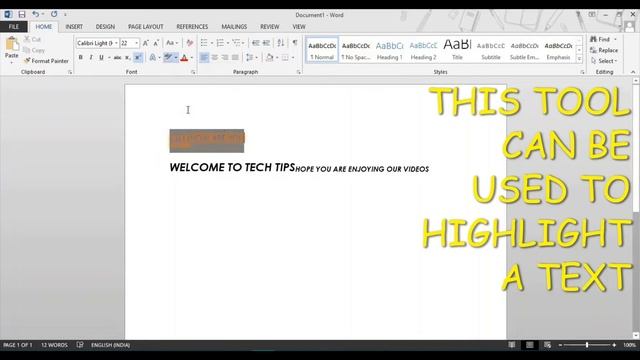Viewport: 640px width, 360px height.
Task: Switch to Print Layout view
Action: click(529, 345)
